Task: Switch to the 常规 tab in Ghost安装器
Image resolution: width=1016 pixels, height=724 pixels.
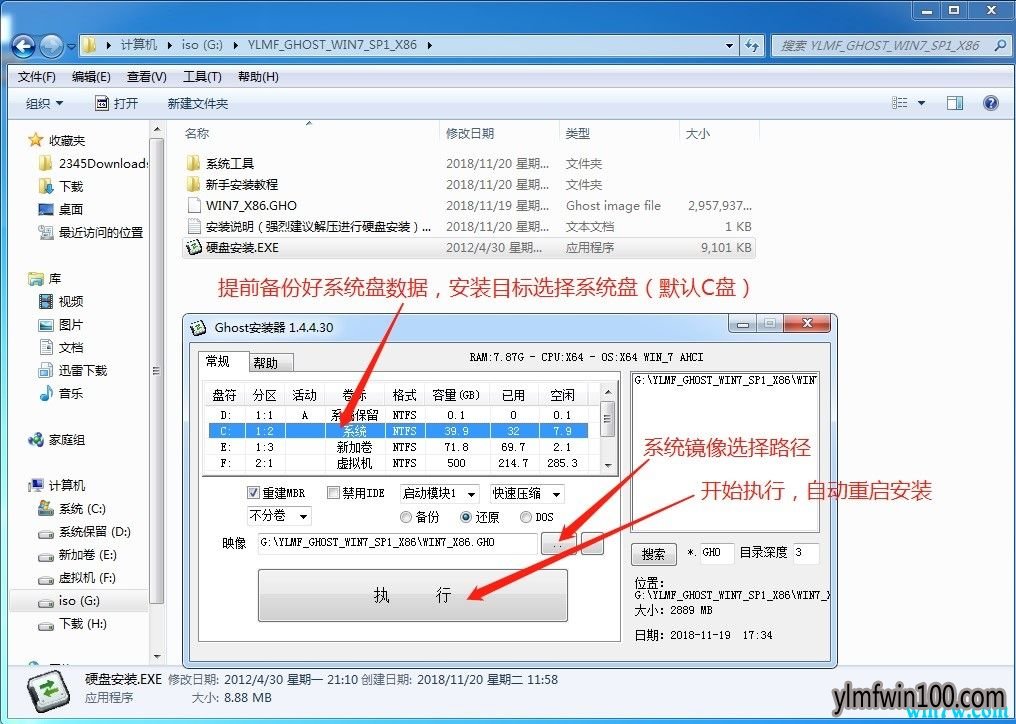Action: (x=223, y=361)
